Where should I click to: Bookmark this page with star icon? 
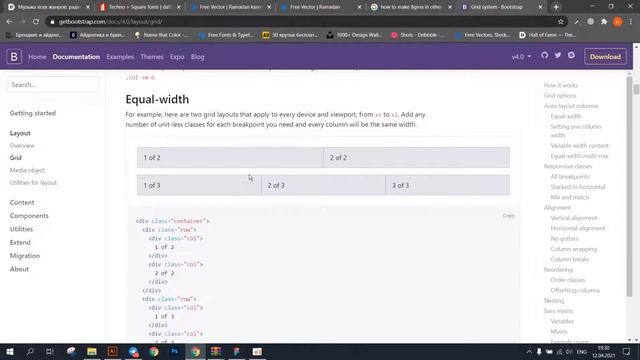point(561,22)
